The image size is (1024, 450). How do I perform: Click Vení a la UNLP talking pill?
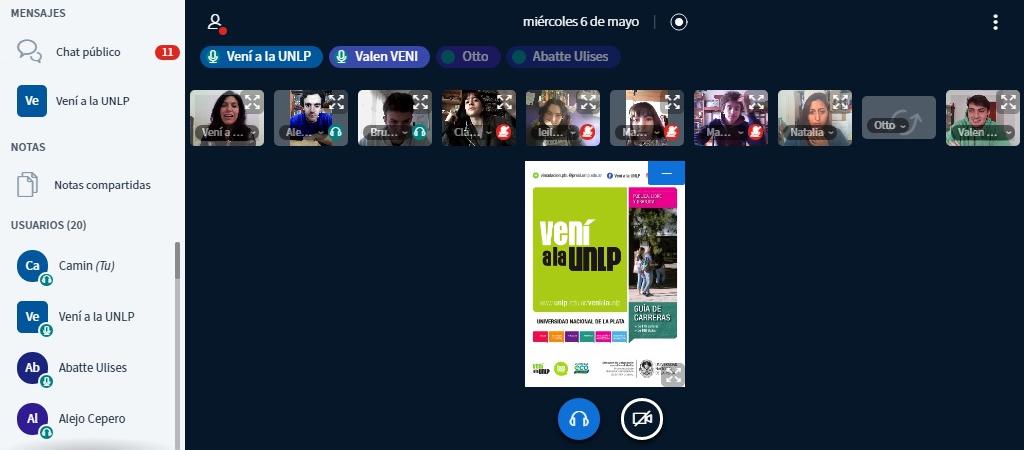[x=261, y=57]
